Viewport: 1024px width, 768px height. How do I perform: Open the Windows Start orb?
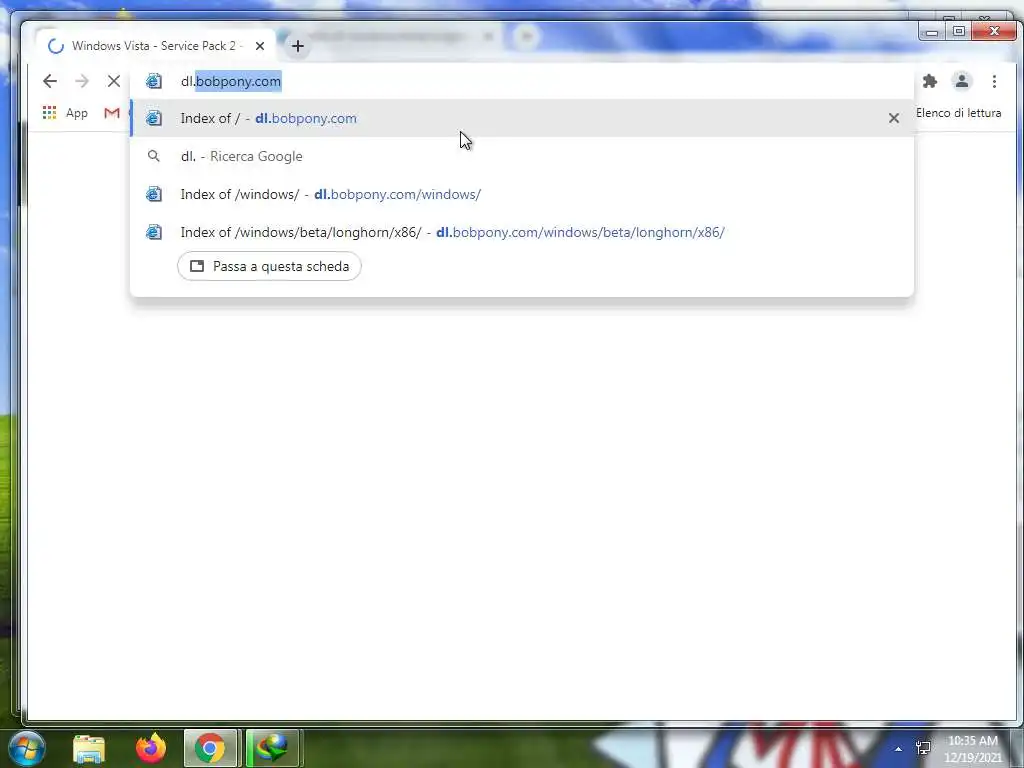tap(27, 748)
